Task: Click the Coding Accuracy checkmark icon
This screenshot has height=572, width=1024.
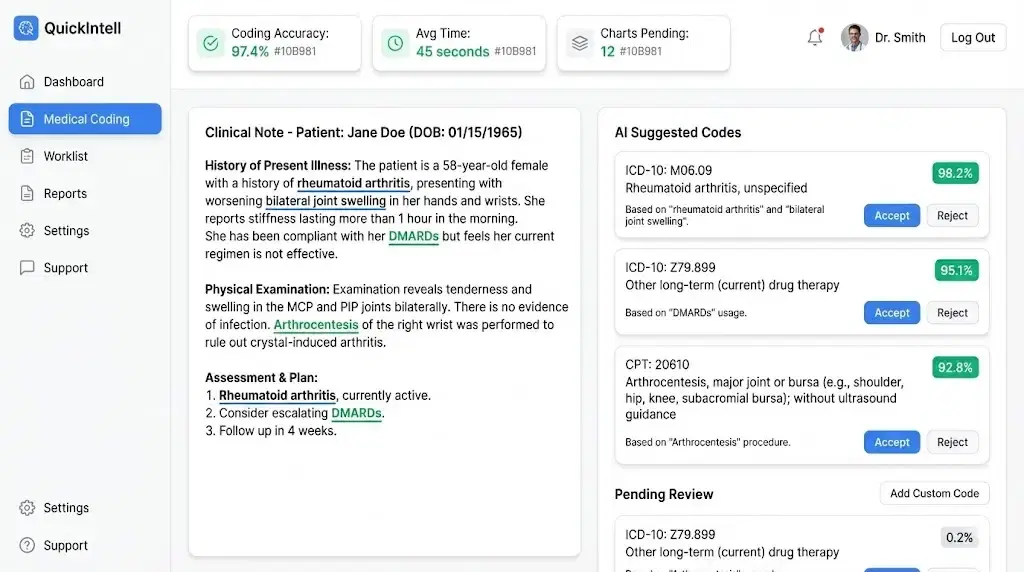Action: click(x=211, y=43)
